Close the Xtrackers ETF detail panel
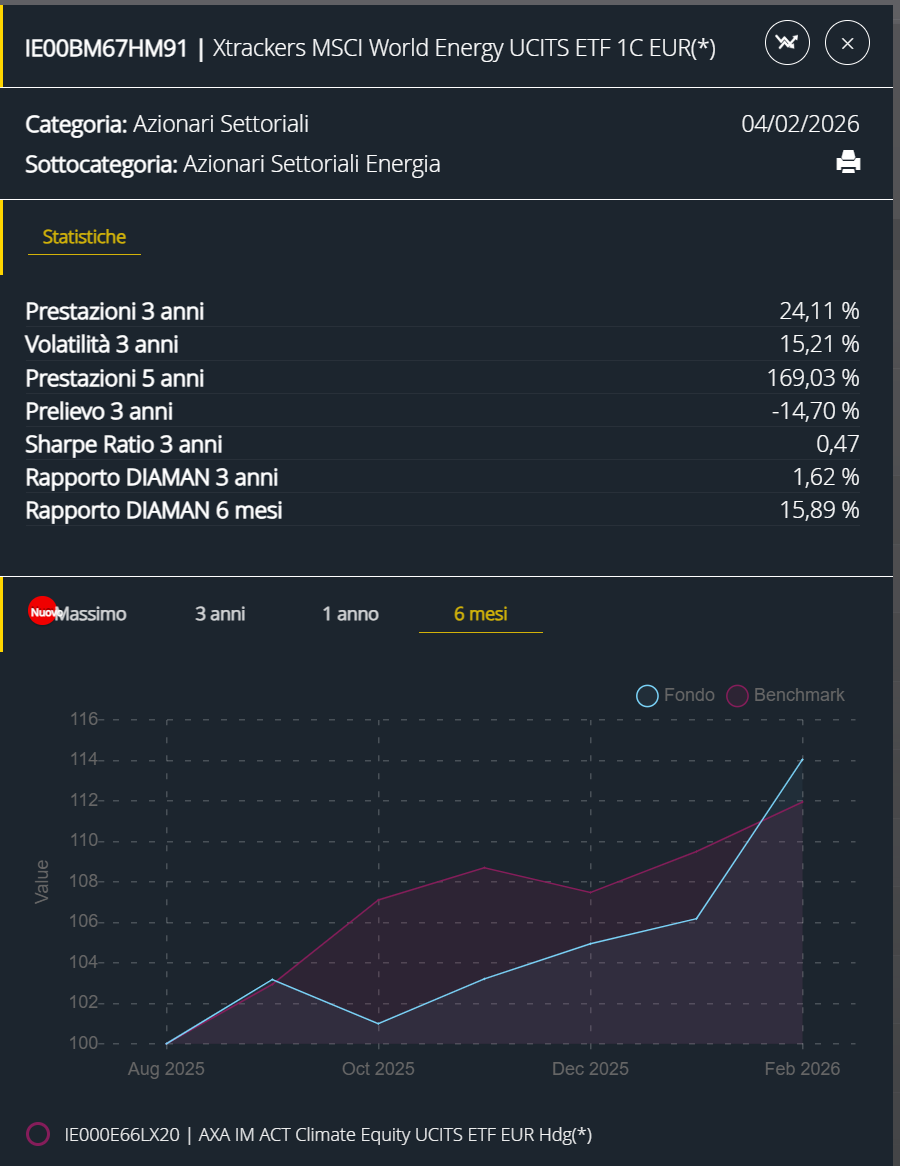The width and height of the screenshot is (900, 1166). pos(847,43)
